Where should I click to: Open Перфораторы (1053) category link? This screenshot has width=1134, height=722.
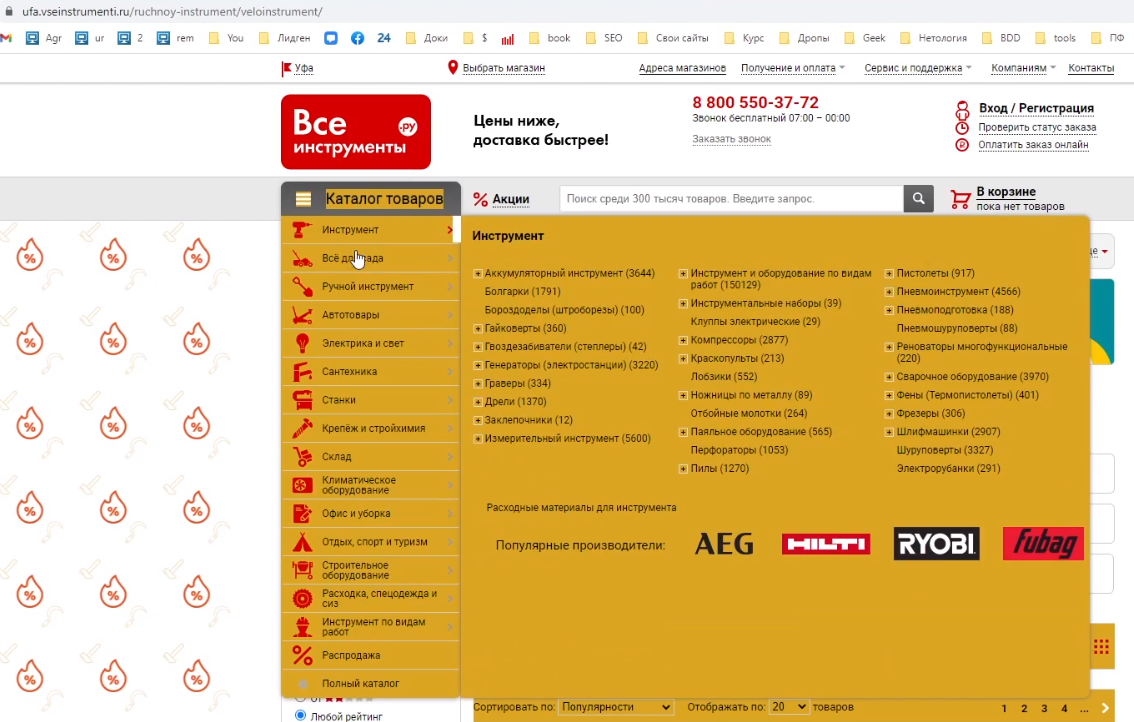(739, 450)
